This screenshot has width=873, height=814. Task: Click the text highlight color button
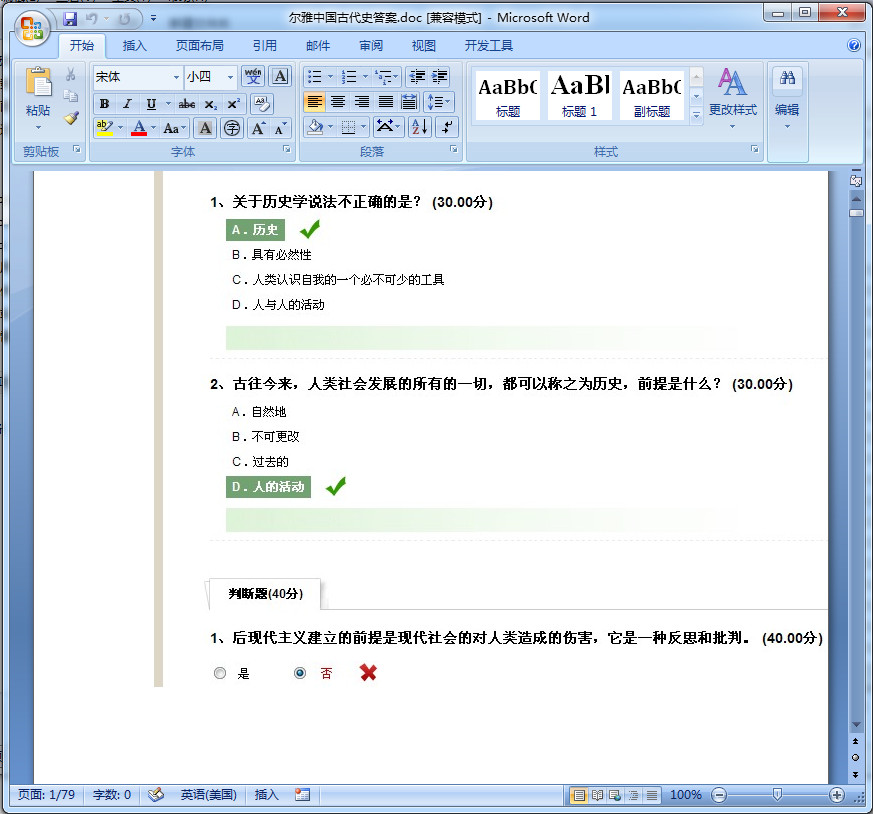(x=105, y=128)
